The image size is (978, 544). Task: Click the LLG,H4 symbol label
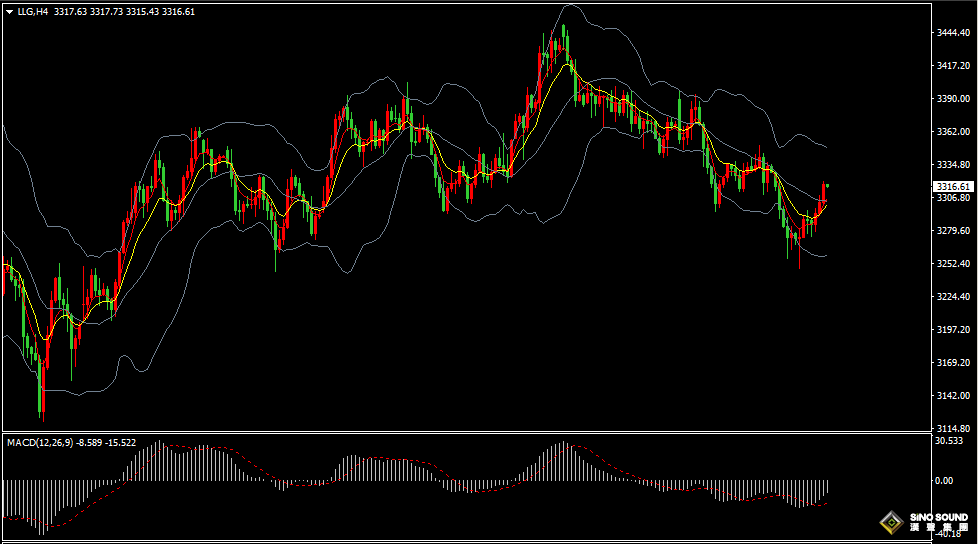(33, 11)
